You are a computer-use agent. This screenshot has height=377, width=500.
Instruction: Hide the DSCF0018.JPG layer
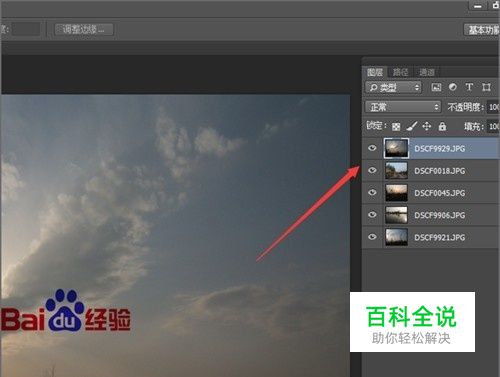point(372,170)
